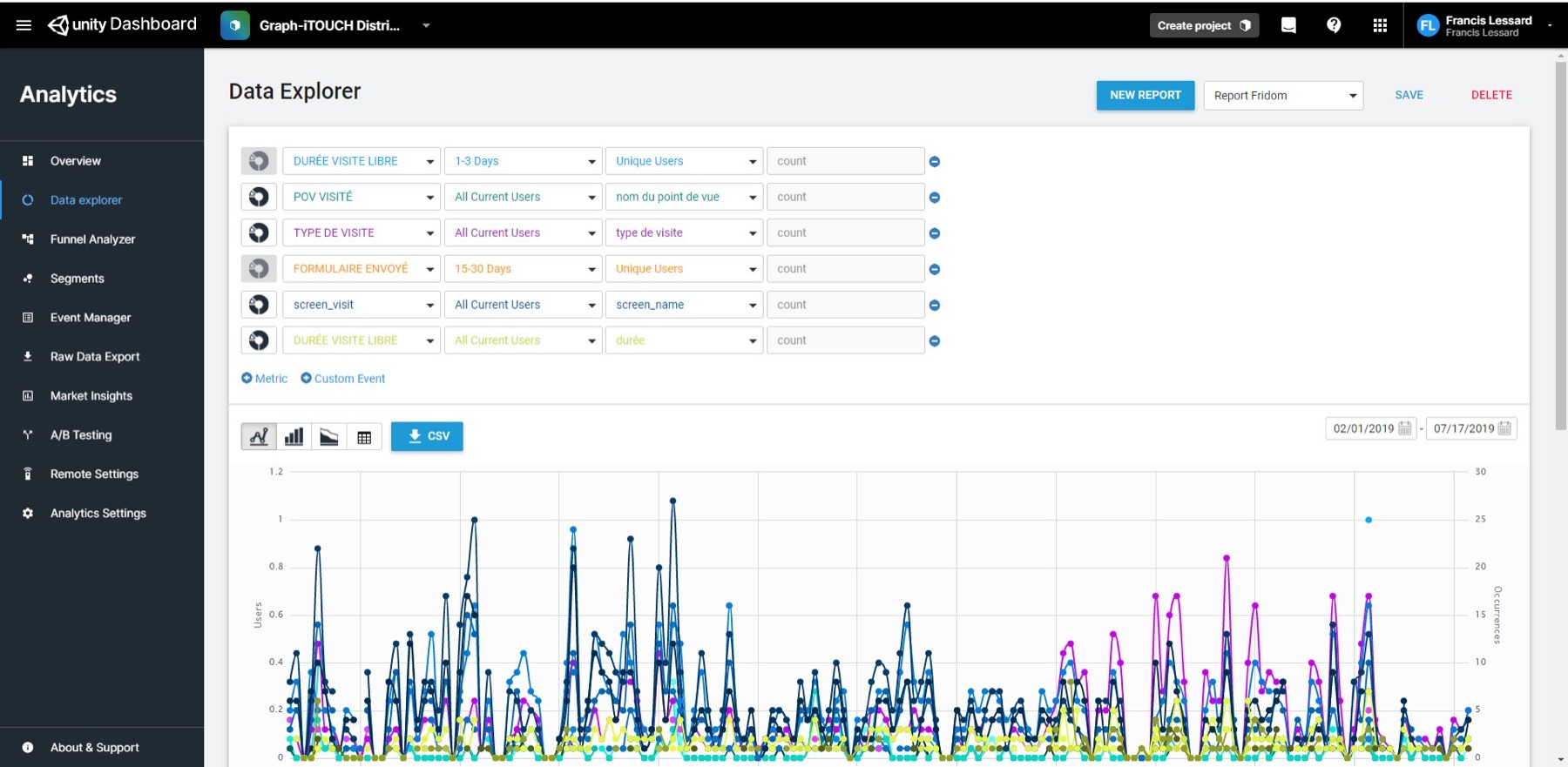Remove the POV VISITÉ row
Image resolution: width=1568 pixels, height=767 pixels.
[935, 198]
